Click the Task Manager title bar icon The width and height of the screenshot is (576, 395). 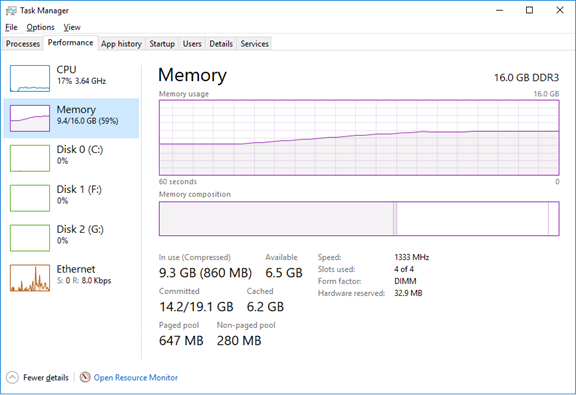point(11,11)
